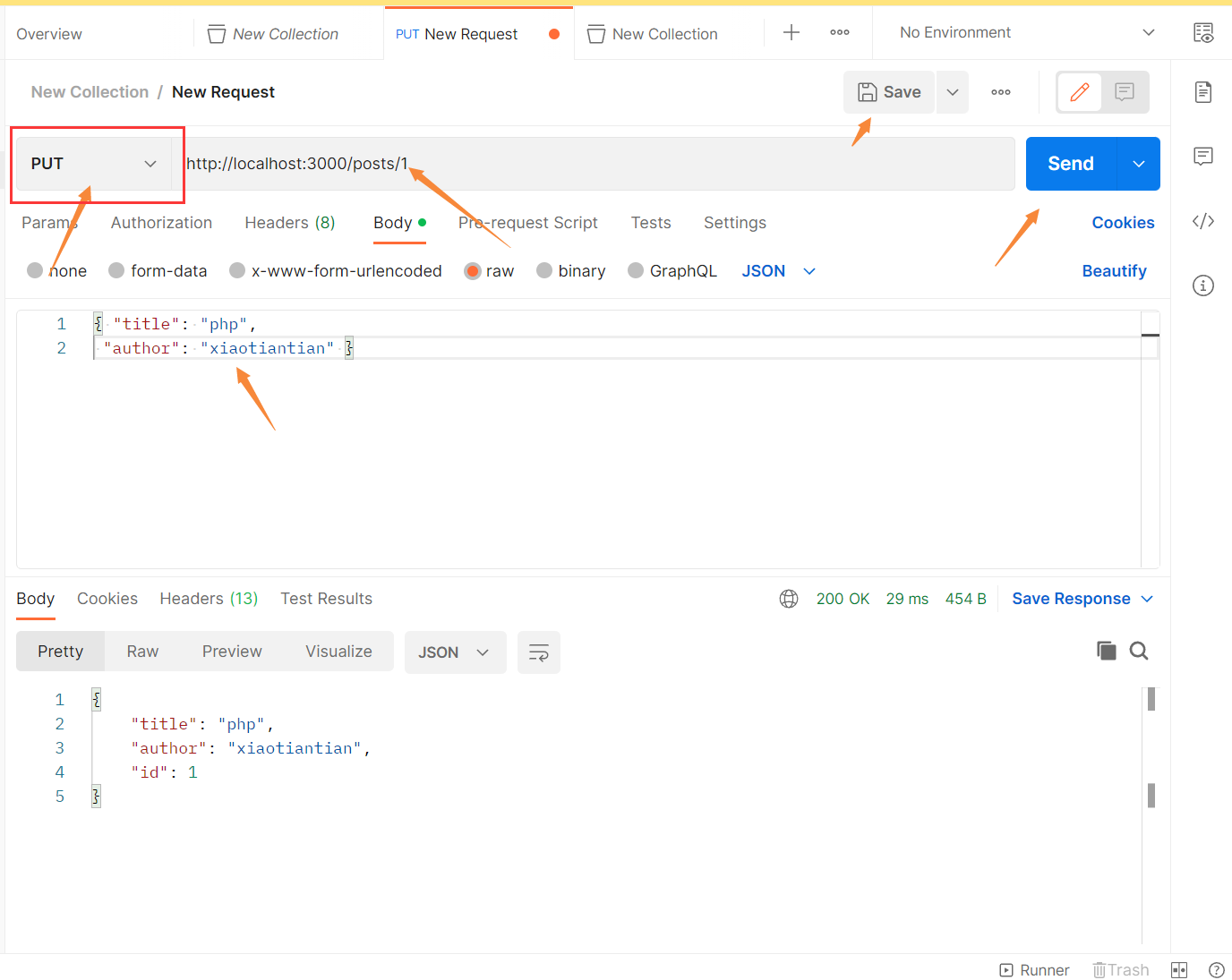The width and height of the screenshot is (1232, 980).
Task: Click the Save button
Action: tap(889, 92)
